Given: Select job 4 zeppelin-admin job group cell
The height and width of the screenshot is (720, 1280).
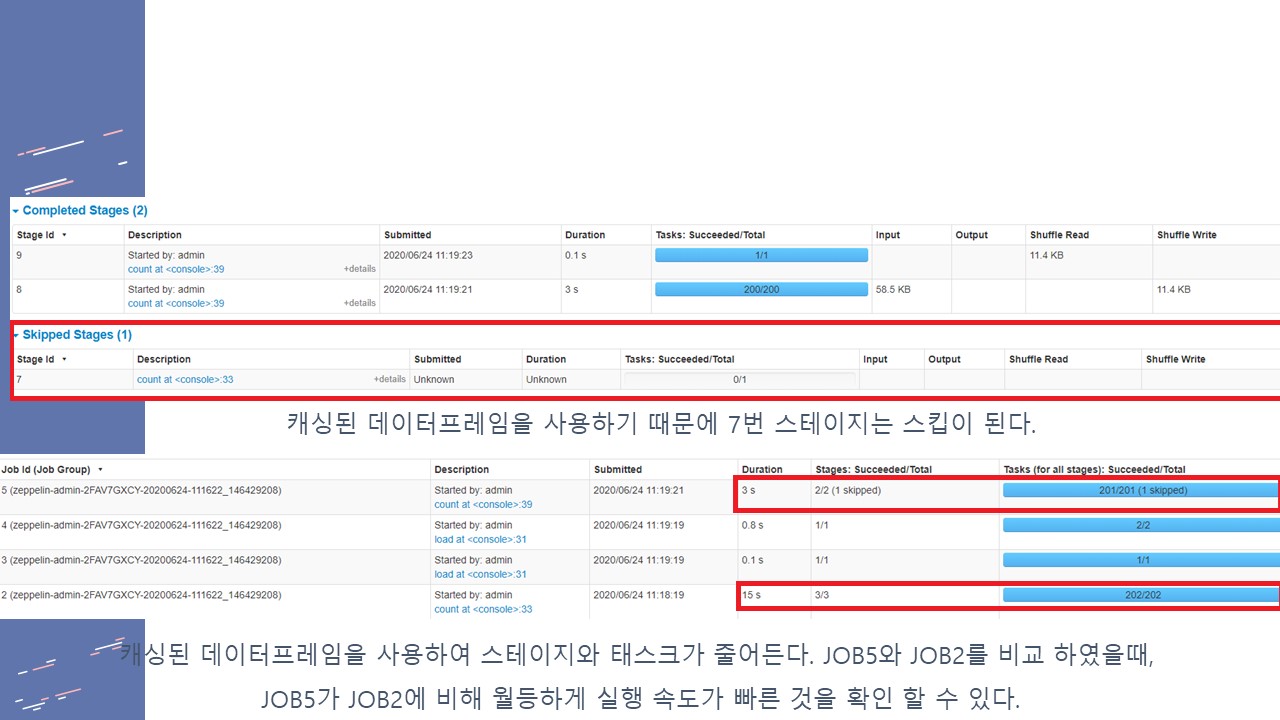Looking at the screenshot, I should tap(141, 525).
